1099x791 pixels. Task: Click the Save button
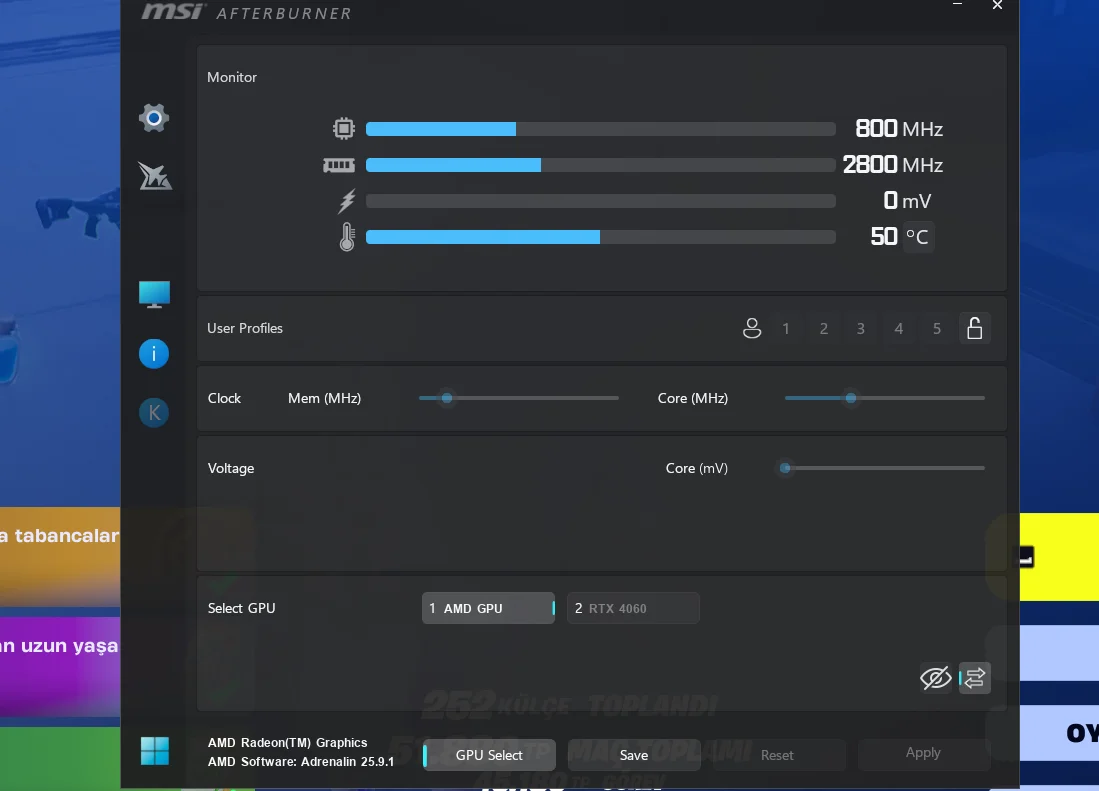(634, 755)
